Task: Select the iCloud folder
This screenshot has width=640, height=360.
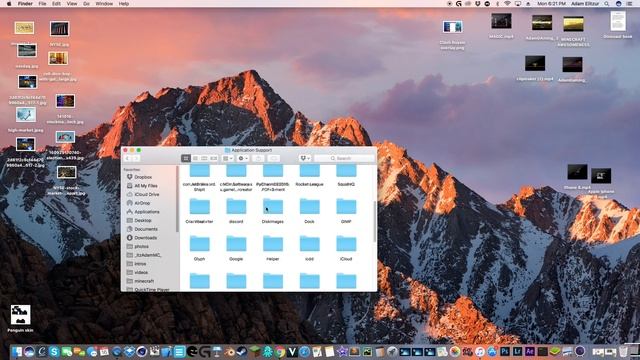Action: [346, 244]
